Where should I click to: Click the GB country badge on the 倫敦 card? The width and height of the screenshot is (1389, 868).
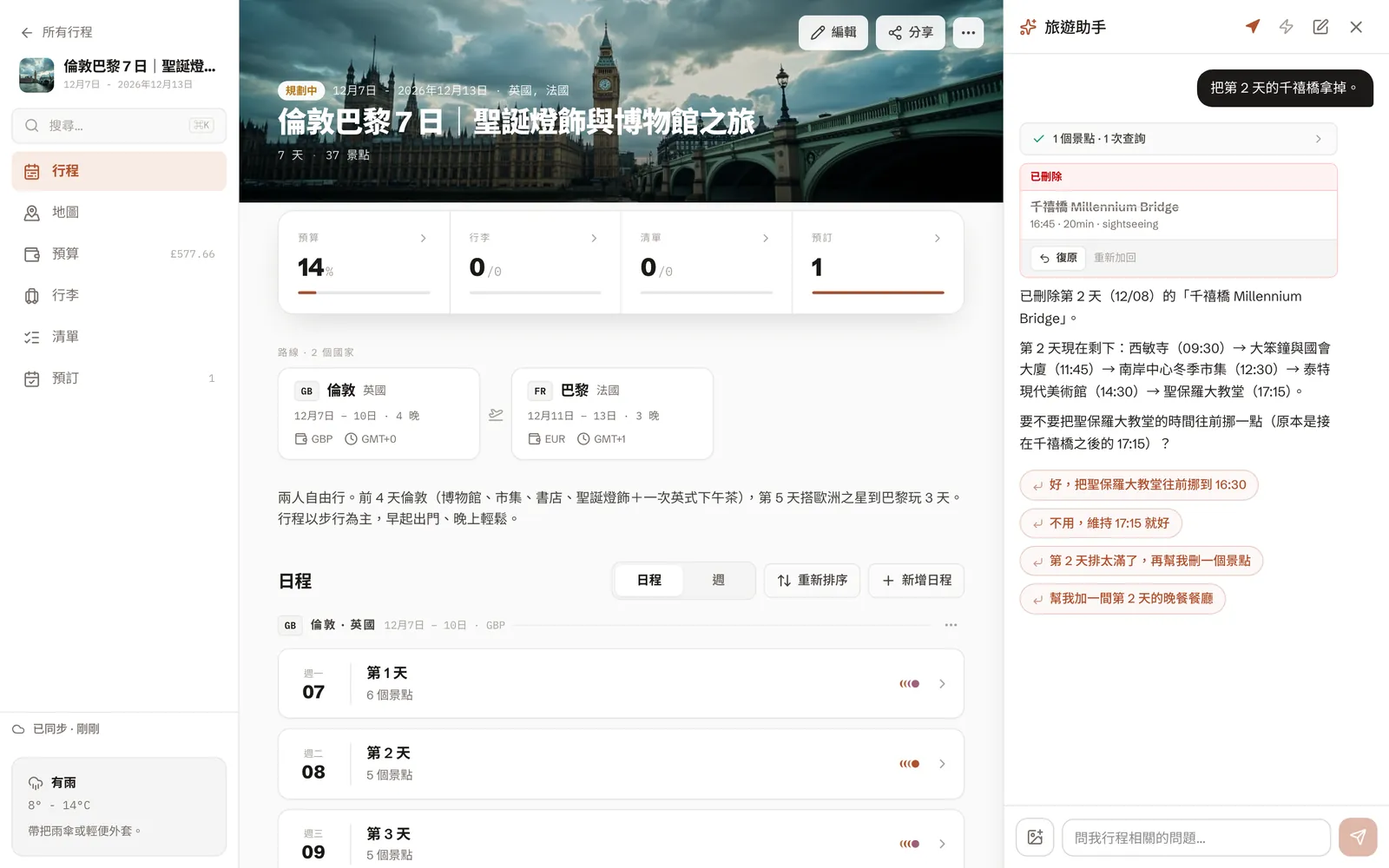(x=306, y=391)
